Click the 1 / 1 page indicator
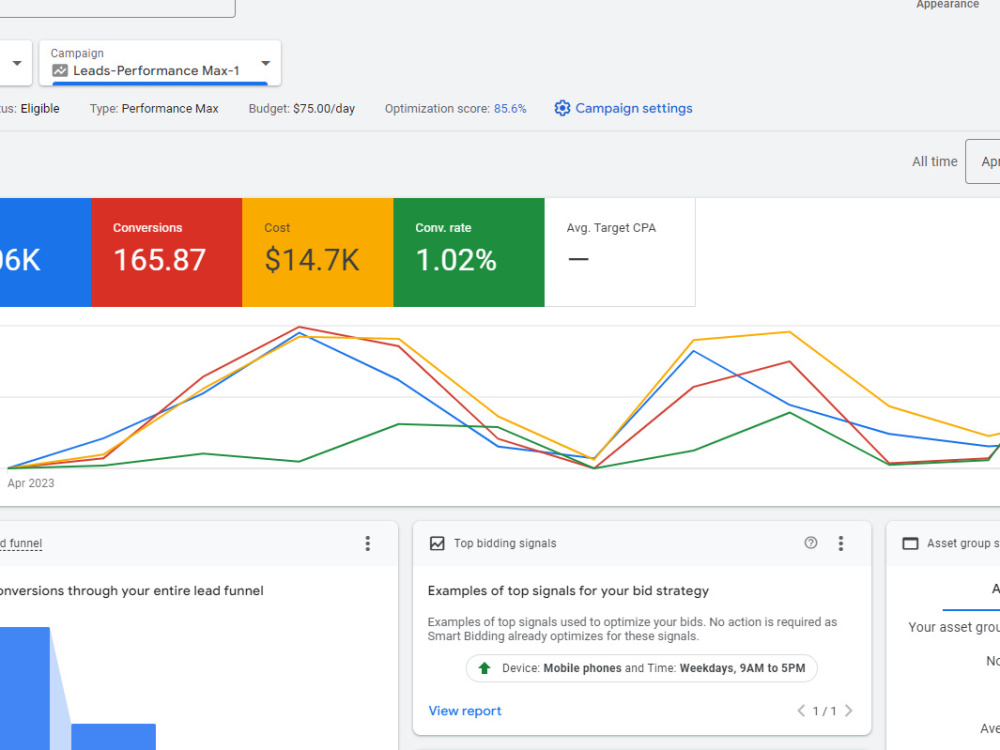Viewport: 1000px width, 750px height. click(825, 711)
